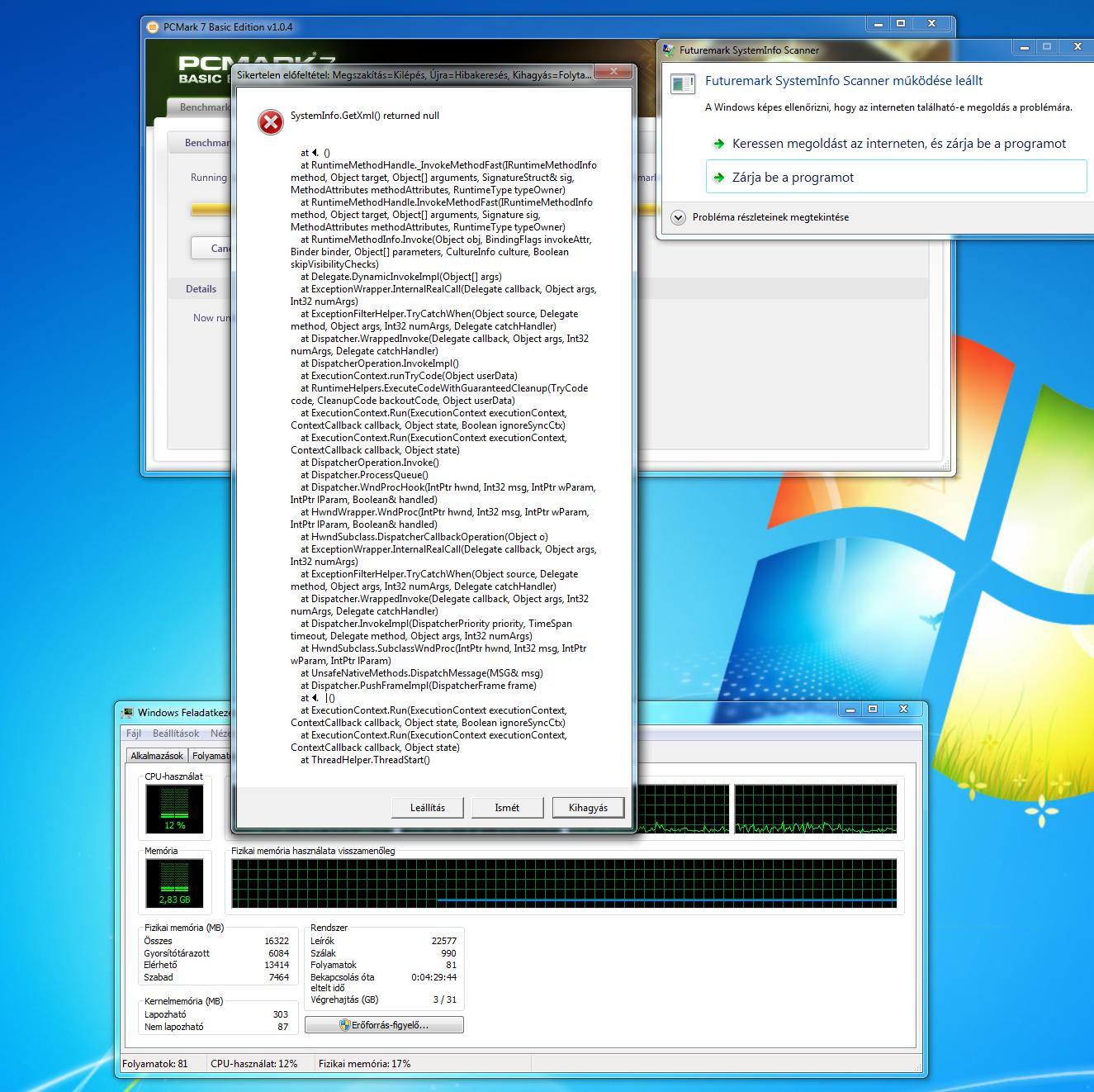The width and height of the screenshot is (1094, 1092).
Task: Click the Task Manager title bar icon
Action: 127,713
